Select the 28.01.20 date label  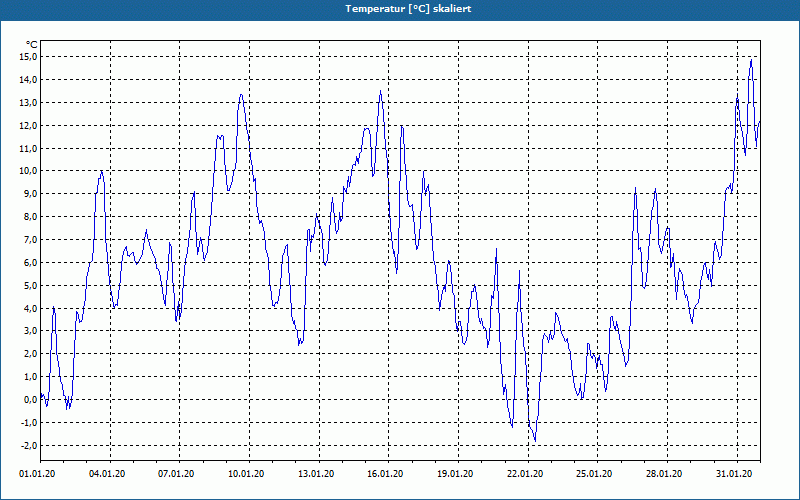click(x=664, y=474)
